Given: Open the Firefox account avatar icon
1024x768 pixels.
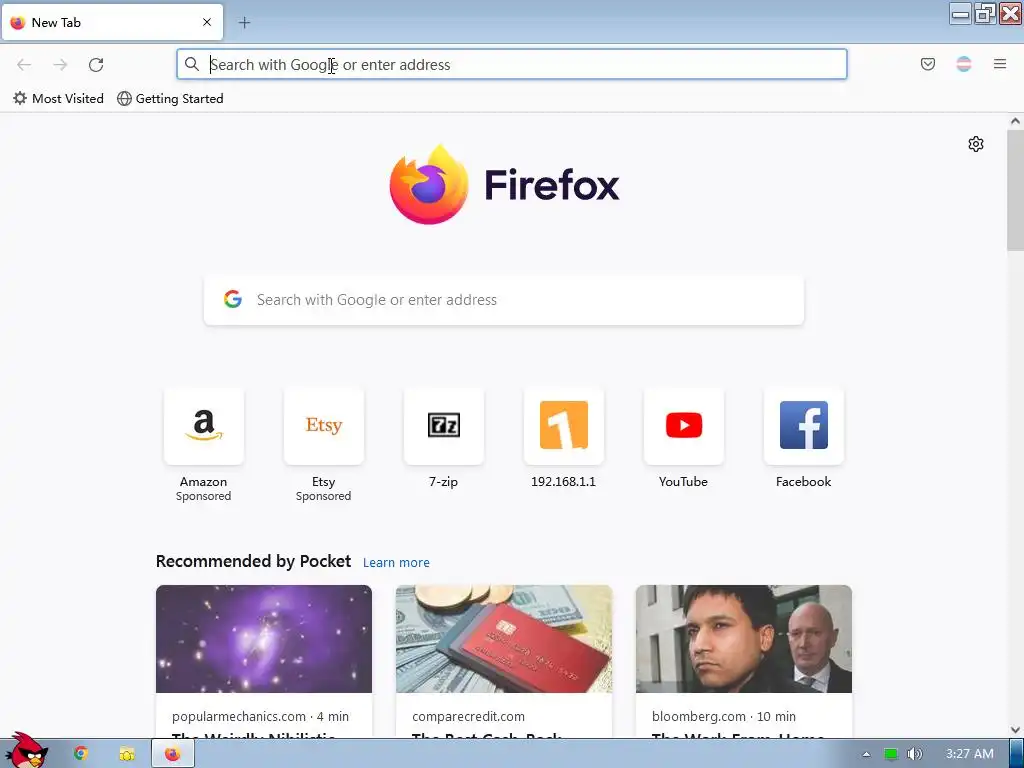Looking at the screenshot, I should pyautogui.click(x=963, y=64).
